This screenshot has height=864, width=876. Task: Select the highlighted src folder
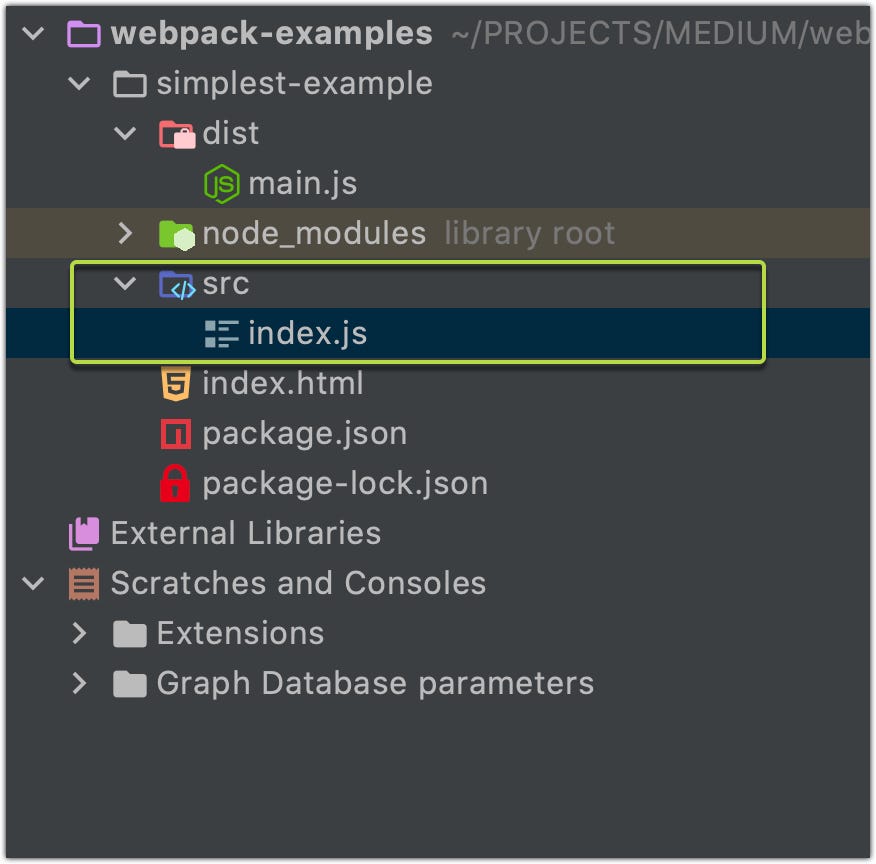(225, 284)
